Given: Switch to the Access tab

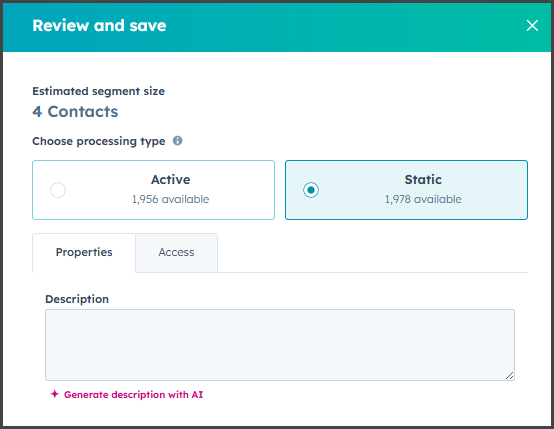Looking at the screenshot, I should (176, 252).
